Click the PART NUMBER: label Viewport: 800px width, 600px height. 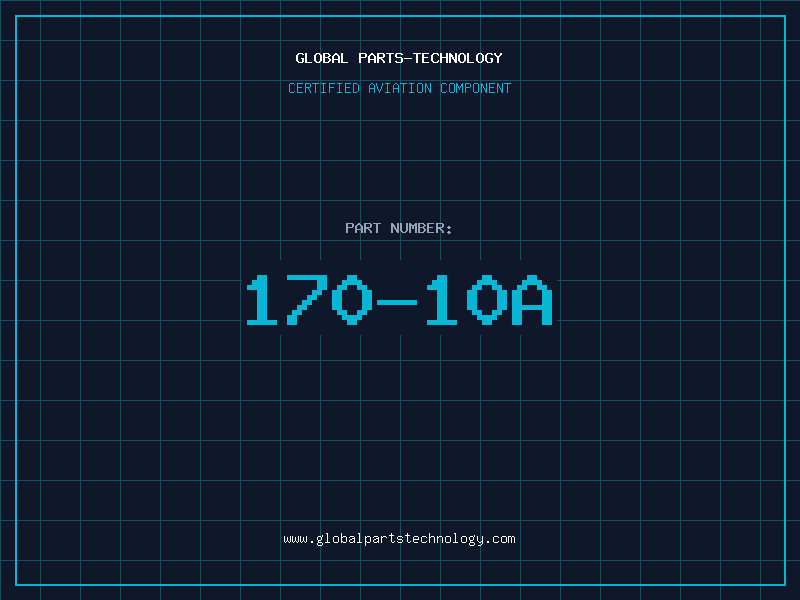pos(399,228)
